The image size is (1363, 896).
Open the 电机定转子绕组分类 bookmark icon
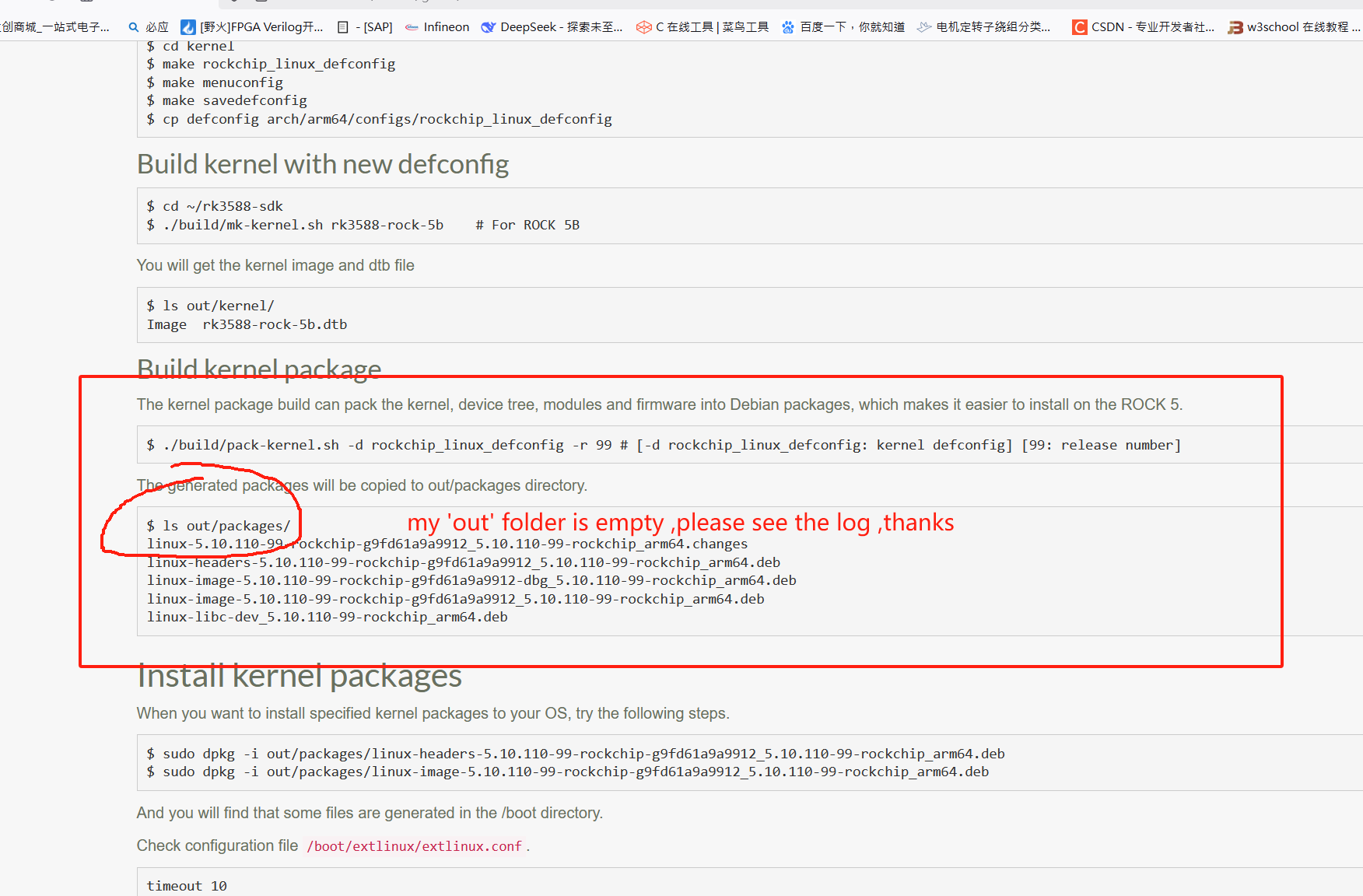(x=924, y=27)
